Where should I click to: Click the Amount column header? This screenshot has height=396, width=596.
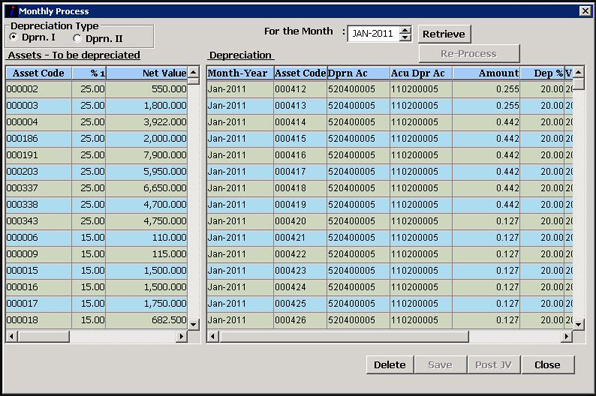(x=486, y=73)
